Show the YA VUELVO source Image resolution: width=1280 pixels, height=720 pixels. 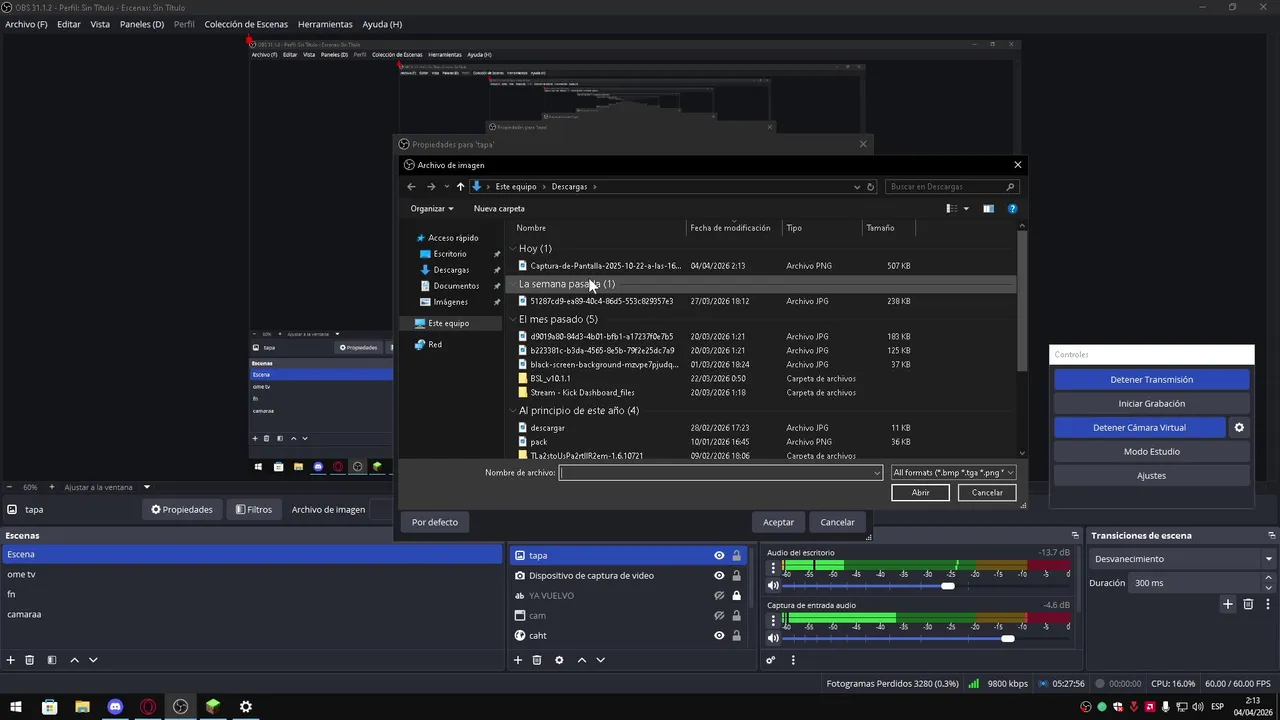click(719, 596)
